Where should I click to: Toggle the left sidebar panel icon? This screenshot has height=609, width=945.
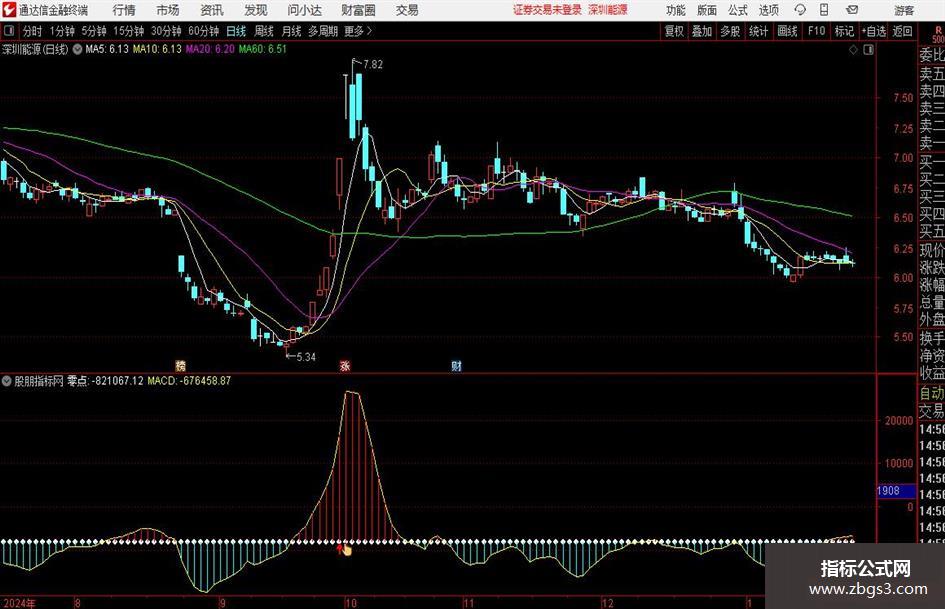click(9, 31)
